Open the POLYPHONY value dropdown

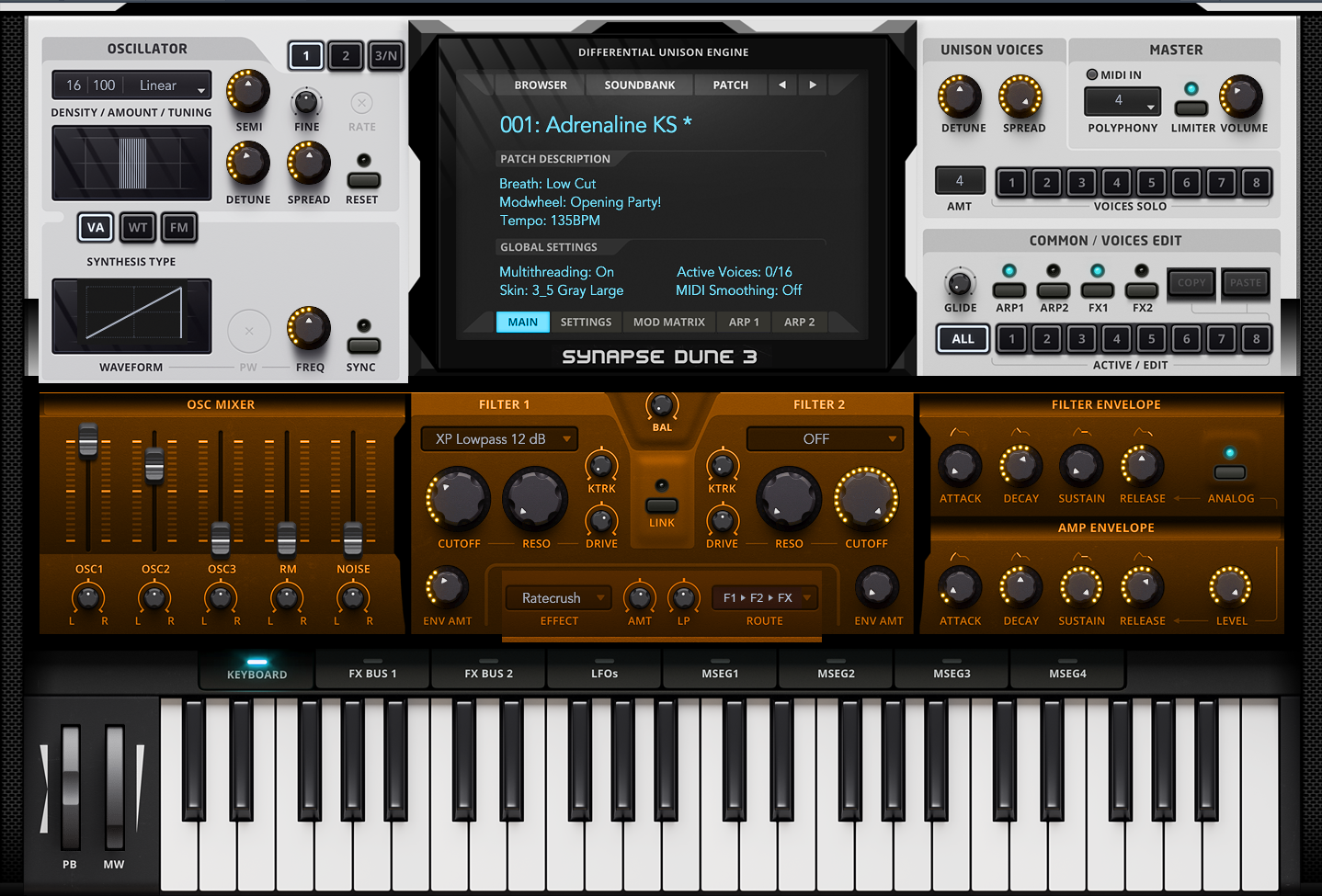point(1122,101)
